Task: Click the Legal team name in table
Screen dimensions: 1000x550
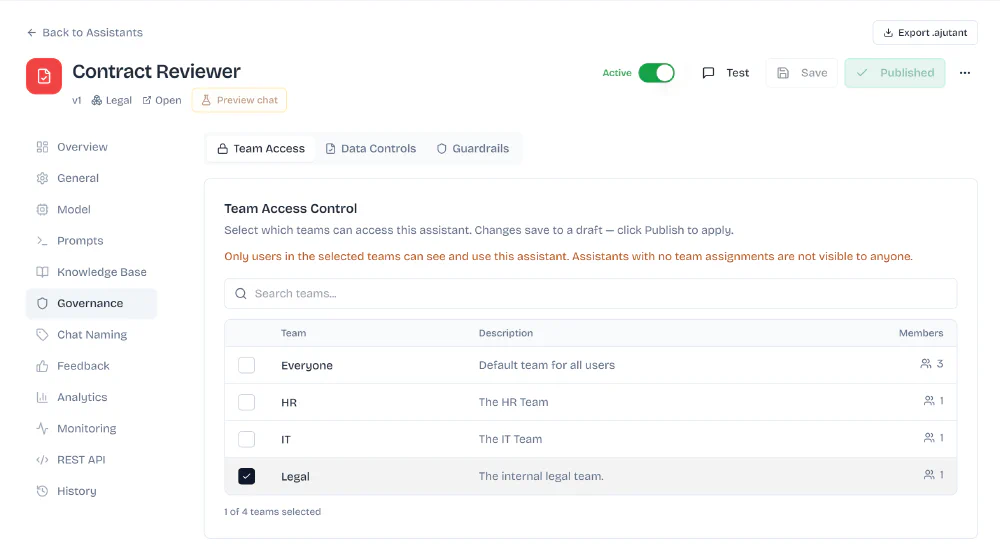Action: pos(295,477)
